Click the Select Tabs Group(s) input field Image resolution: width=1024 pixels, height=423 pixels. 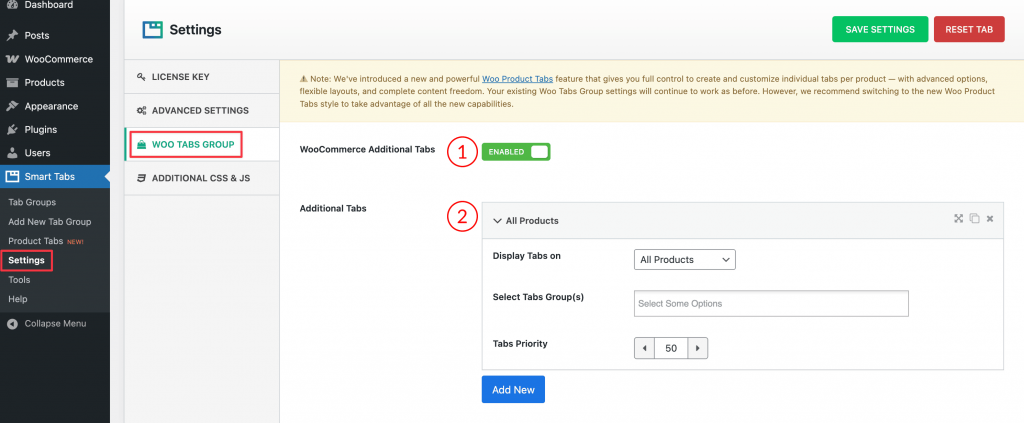[771, 304]
